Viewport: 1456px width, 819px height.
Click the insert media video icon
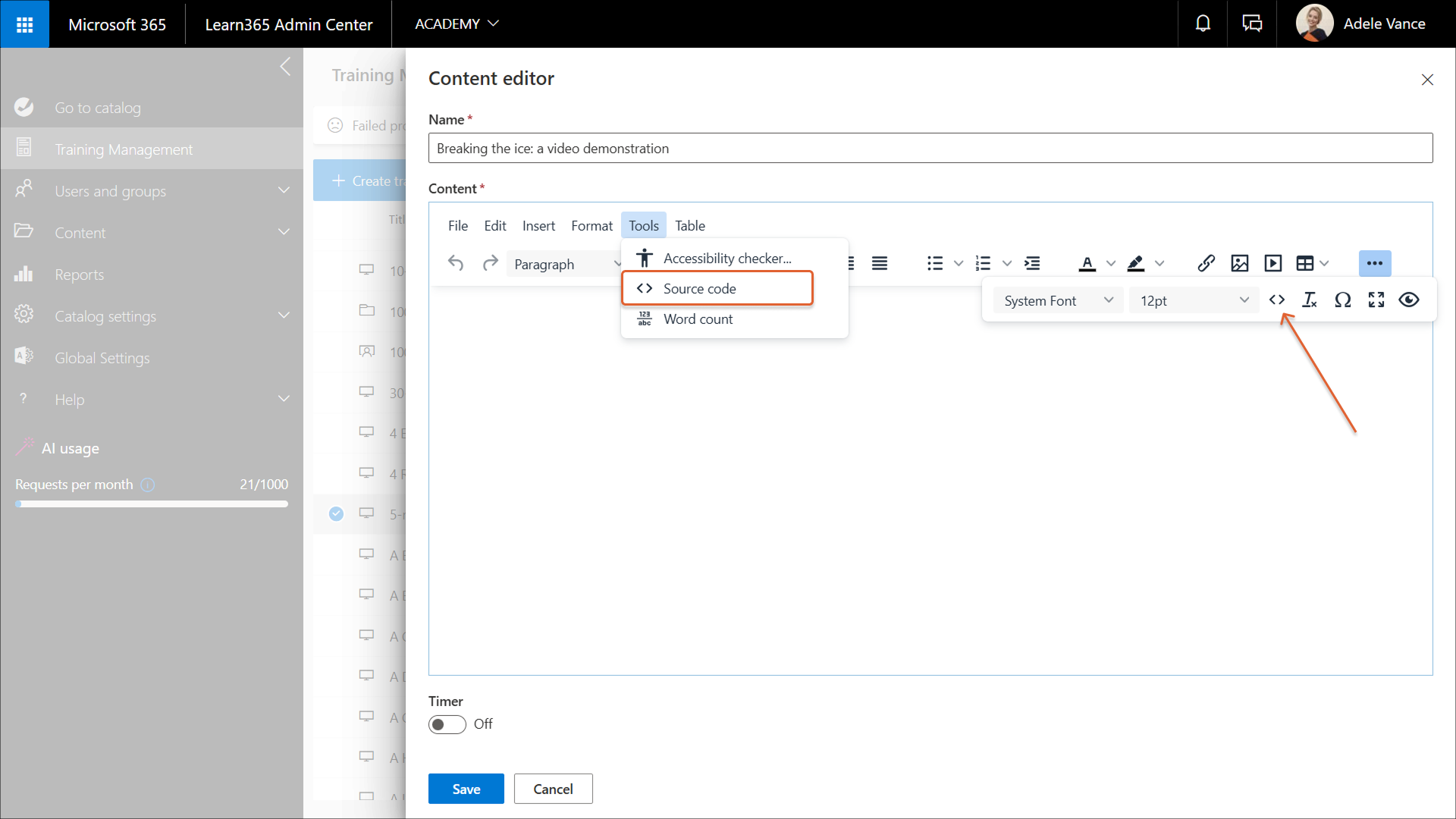point(1272,263)
